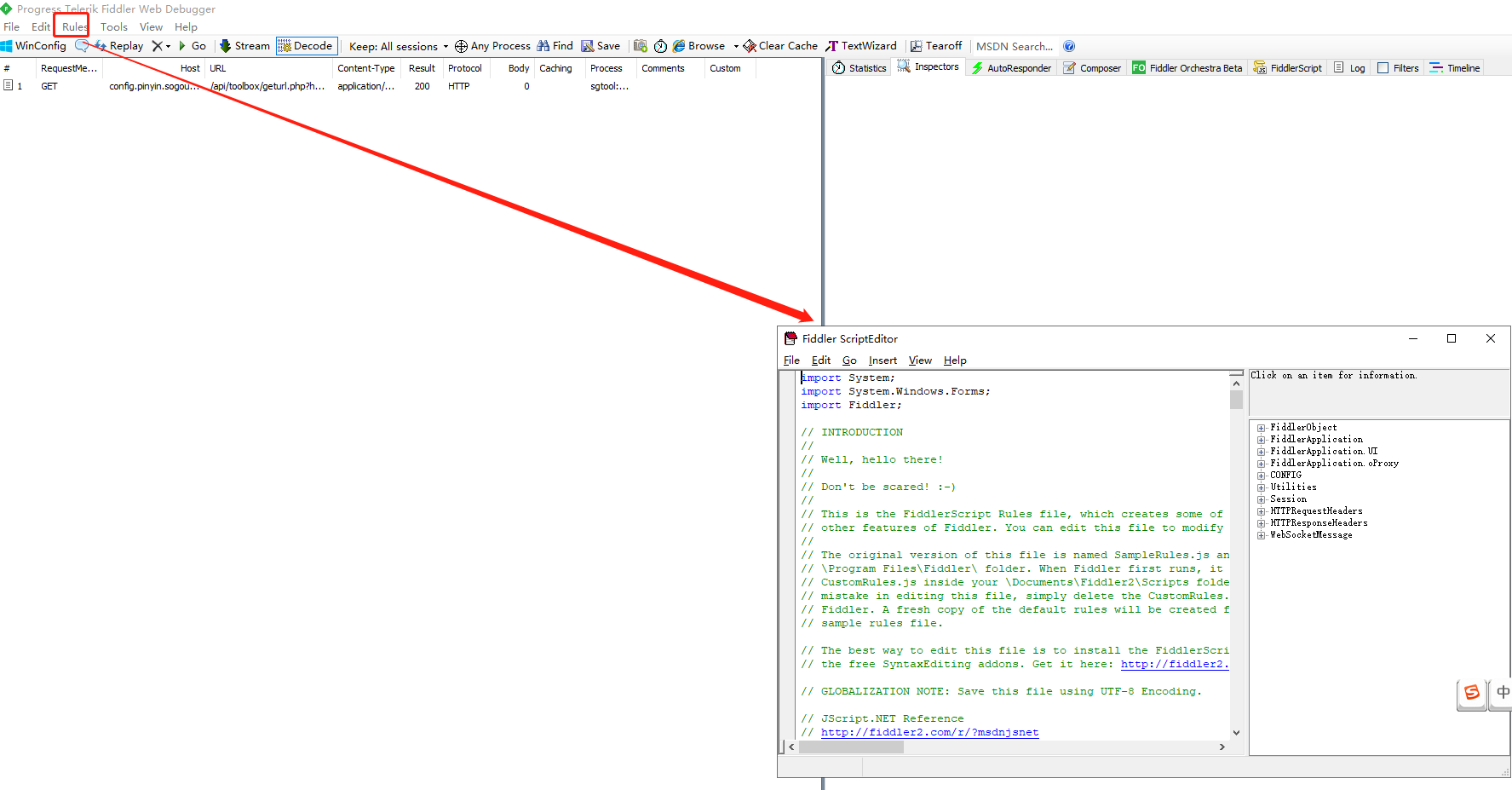Switch to the AutoResponder tab
The height and width of the screenshot is (790, 1512).
[1011, 68]
